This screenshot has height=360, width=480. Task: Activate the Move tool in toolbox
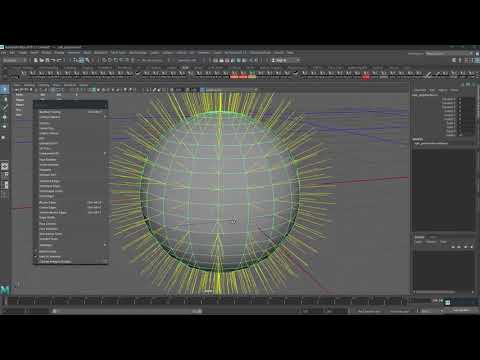point(4,117)
